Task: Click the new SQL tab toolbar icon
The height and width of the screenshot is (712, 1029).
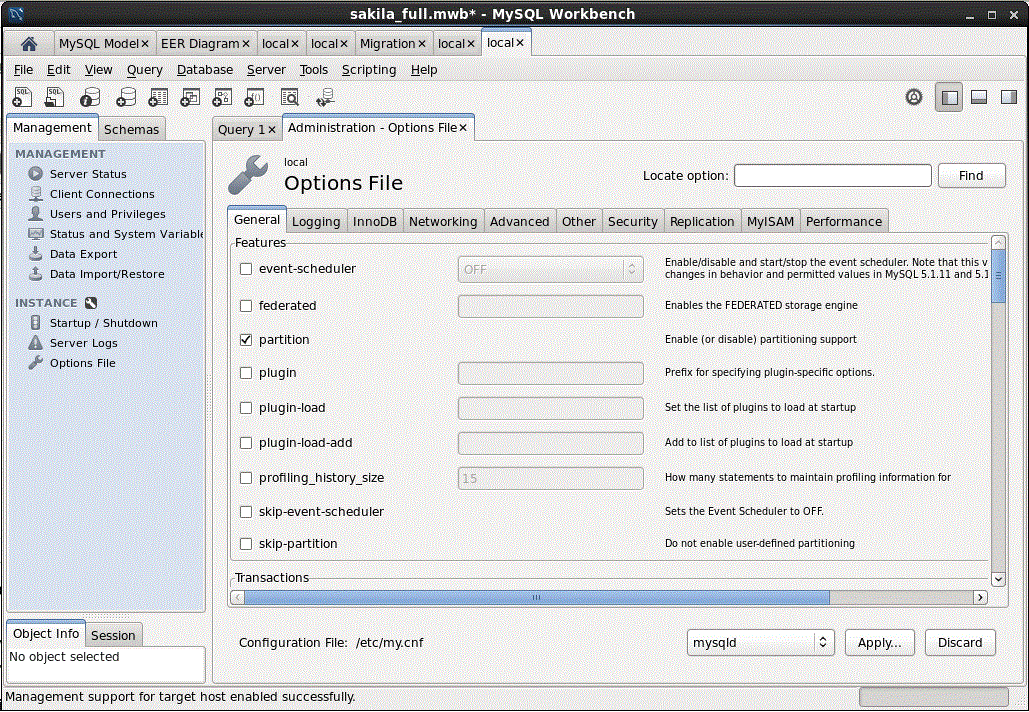Action: 22,97
